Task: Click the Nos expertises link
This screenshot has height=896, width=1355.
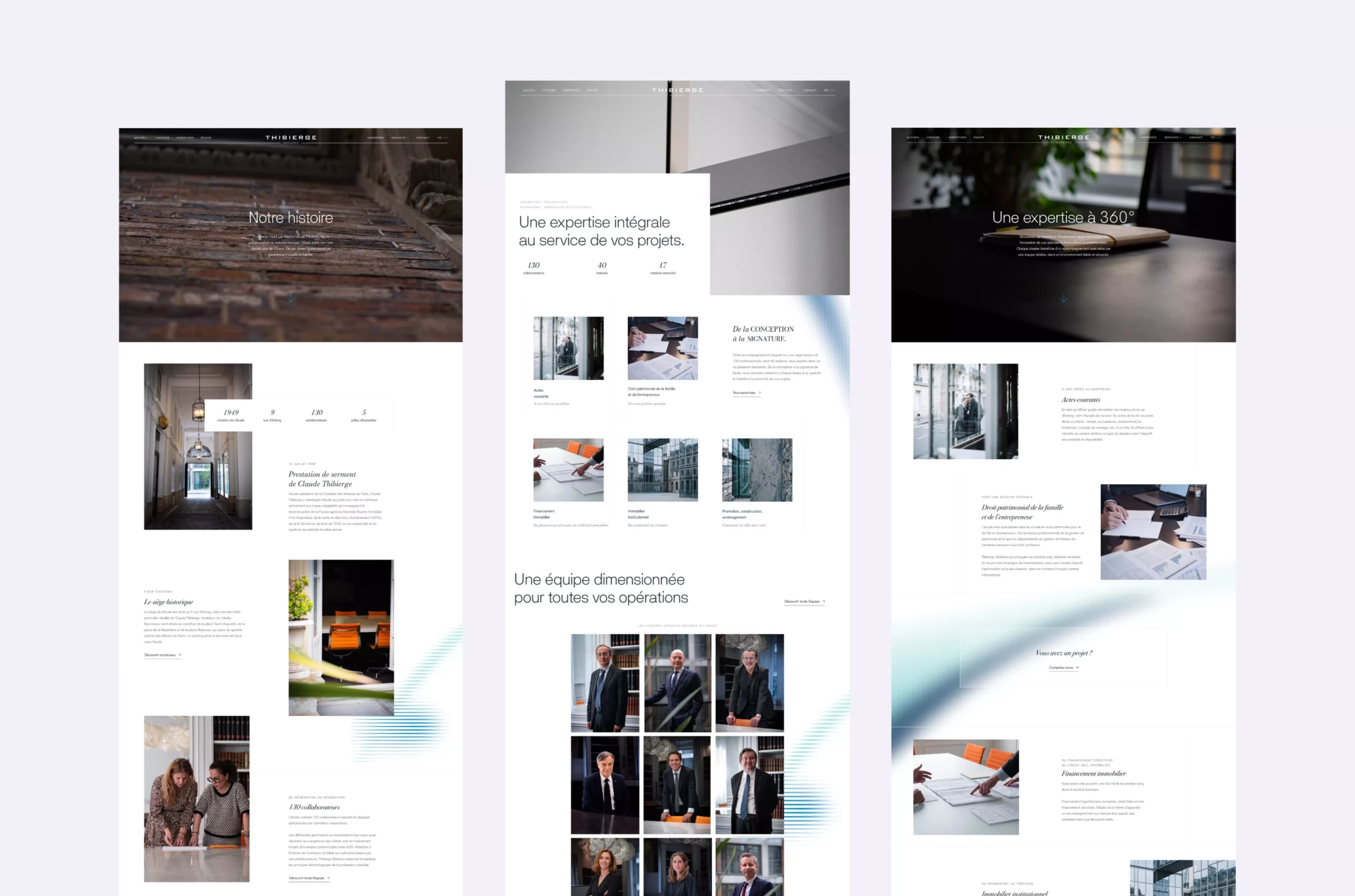Action: [x=747, y=393]
